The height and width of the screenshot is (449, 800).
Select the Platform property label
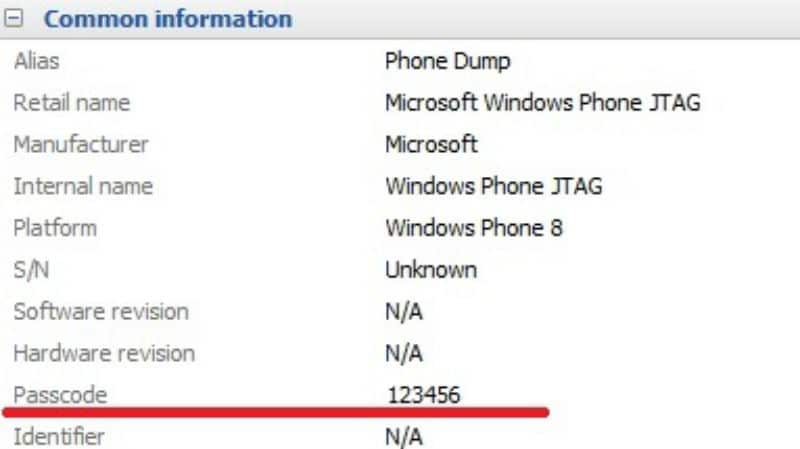[x=55, y=228]
